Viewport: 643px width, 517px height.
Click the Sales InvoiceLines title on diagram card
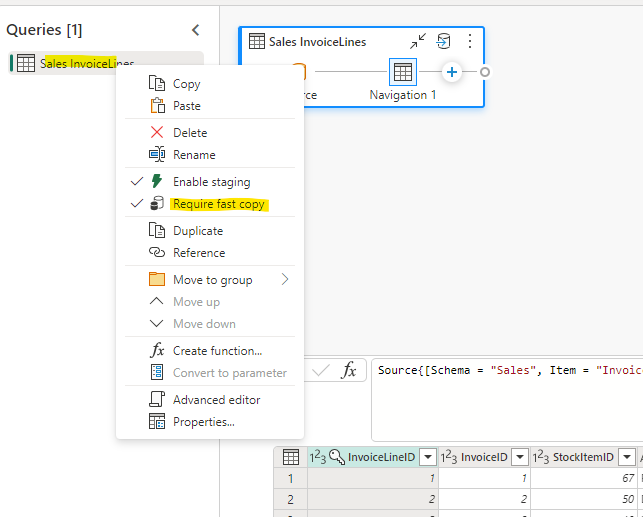point(317,42)
